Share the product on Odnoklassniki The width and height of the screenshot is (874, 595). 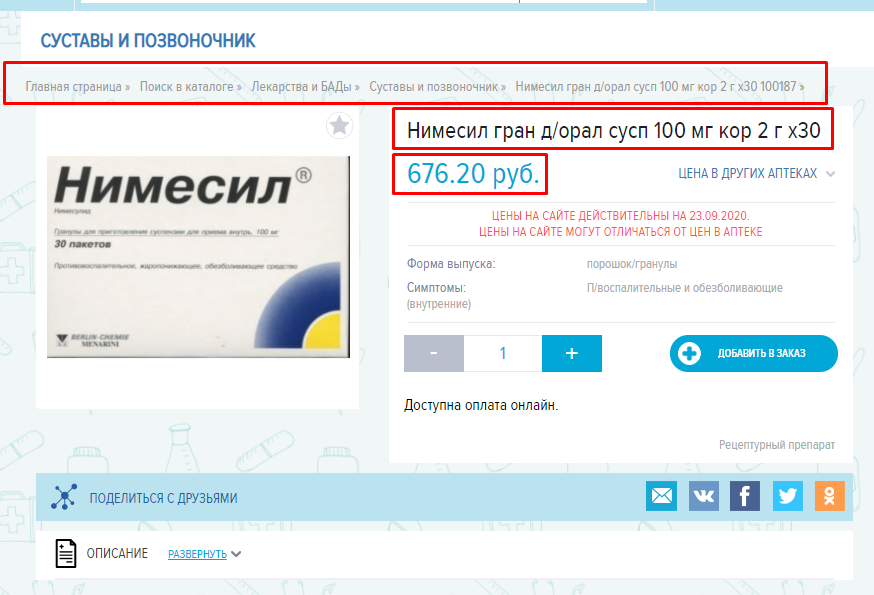coord(829,496)
